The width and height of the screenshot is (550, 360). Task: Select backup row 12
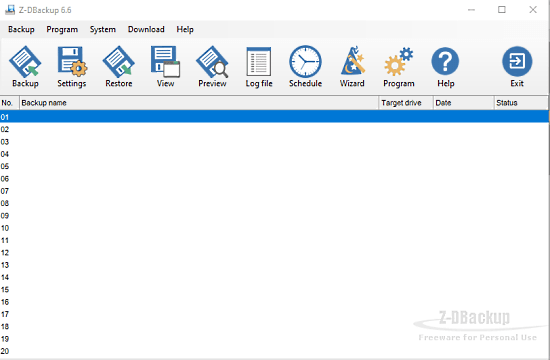pyautogui.click(x=274, y=253)
